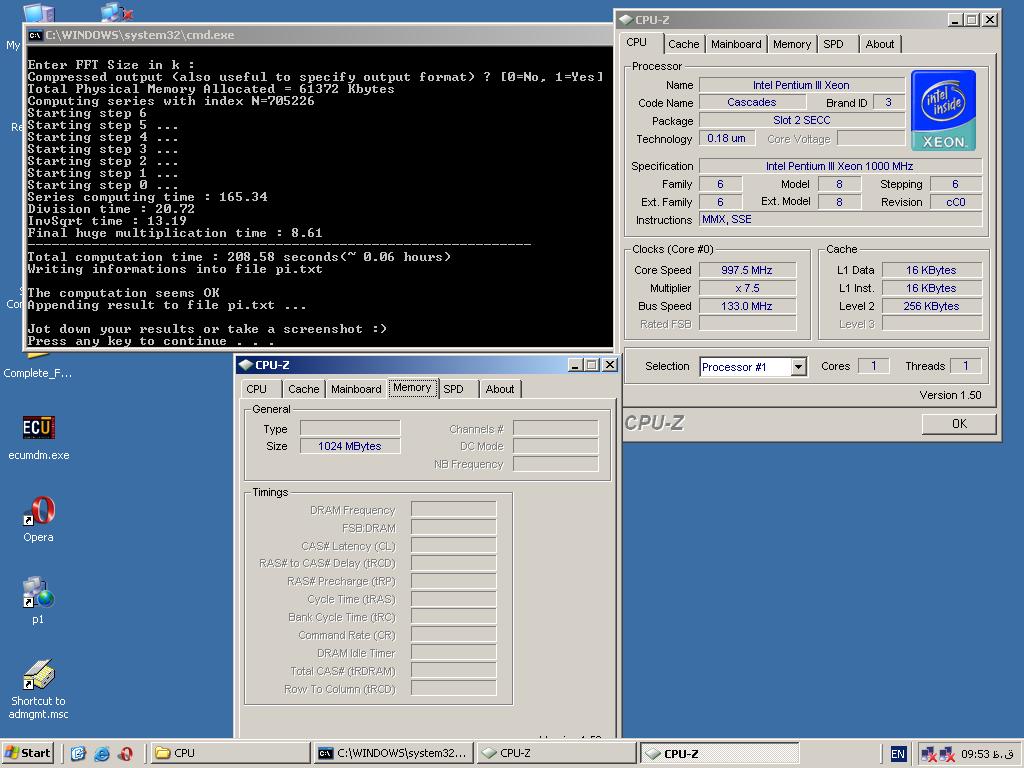Screen dimensions: 1024x768
Task: Minimize the memory CPU-Z window
Action: tap(575, 365)
